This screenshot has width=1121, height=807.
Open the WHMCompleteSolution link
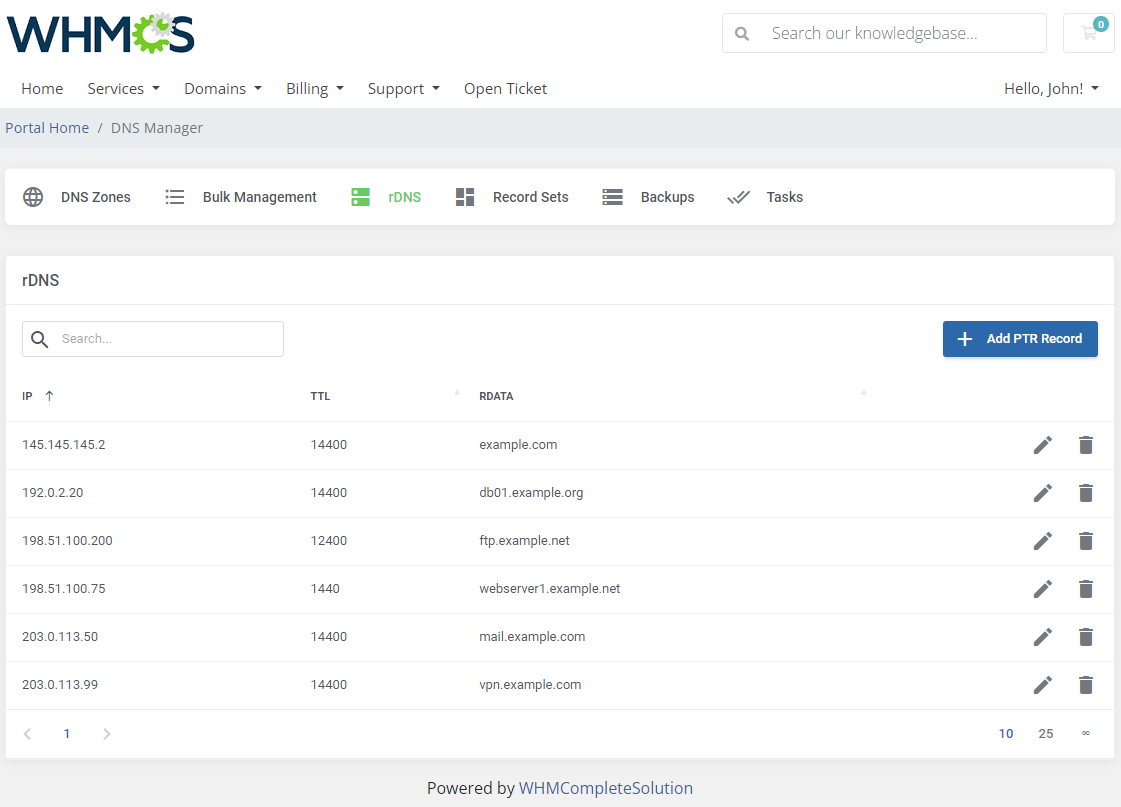click(606, 788)
